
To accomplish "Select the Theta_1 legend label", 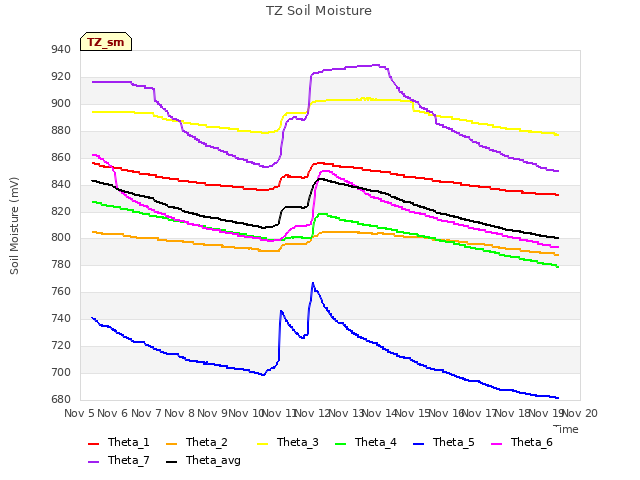I will tap(129, 442).
